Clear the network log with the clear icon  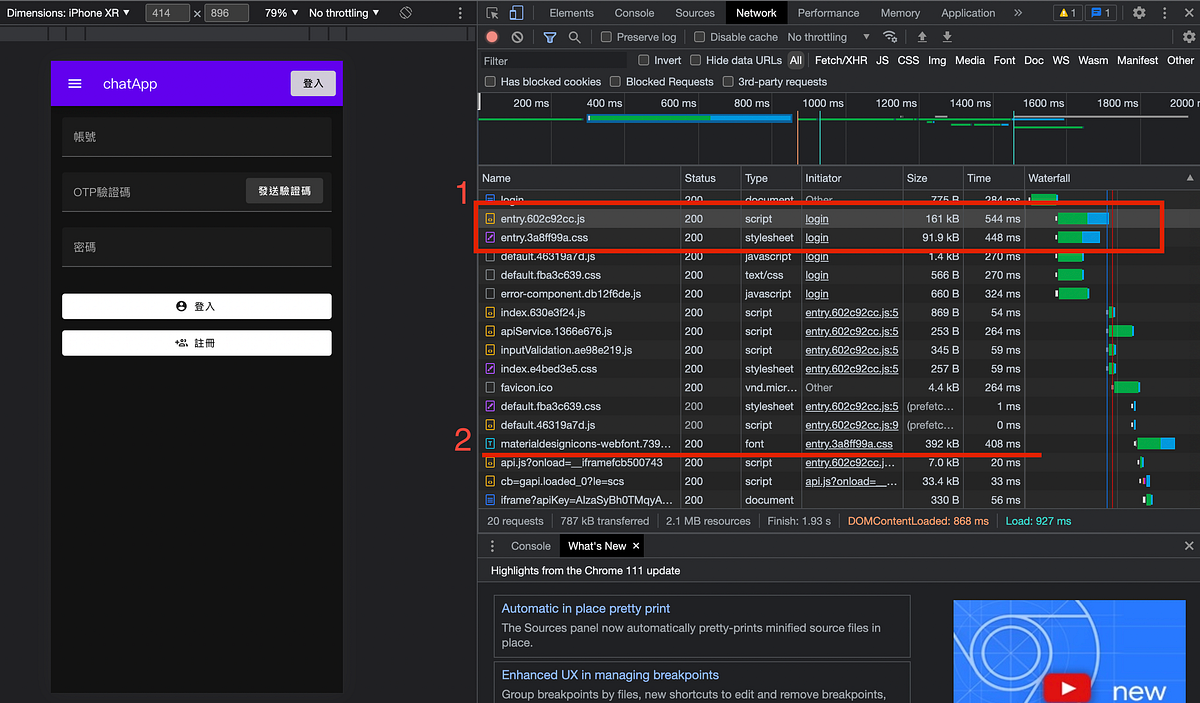click(519, 36)
